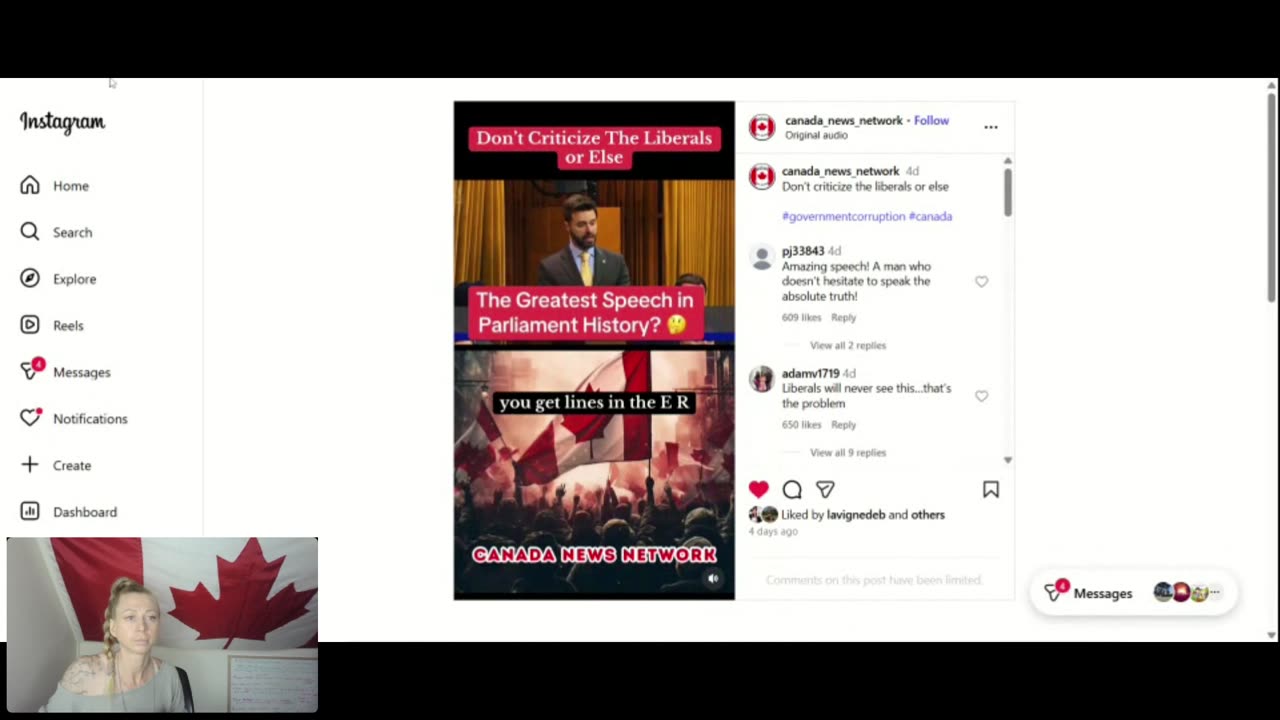Open canada_news_network profile from post header
The width and height of the screenshot is (1280, 720).
click(843, 120)
